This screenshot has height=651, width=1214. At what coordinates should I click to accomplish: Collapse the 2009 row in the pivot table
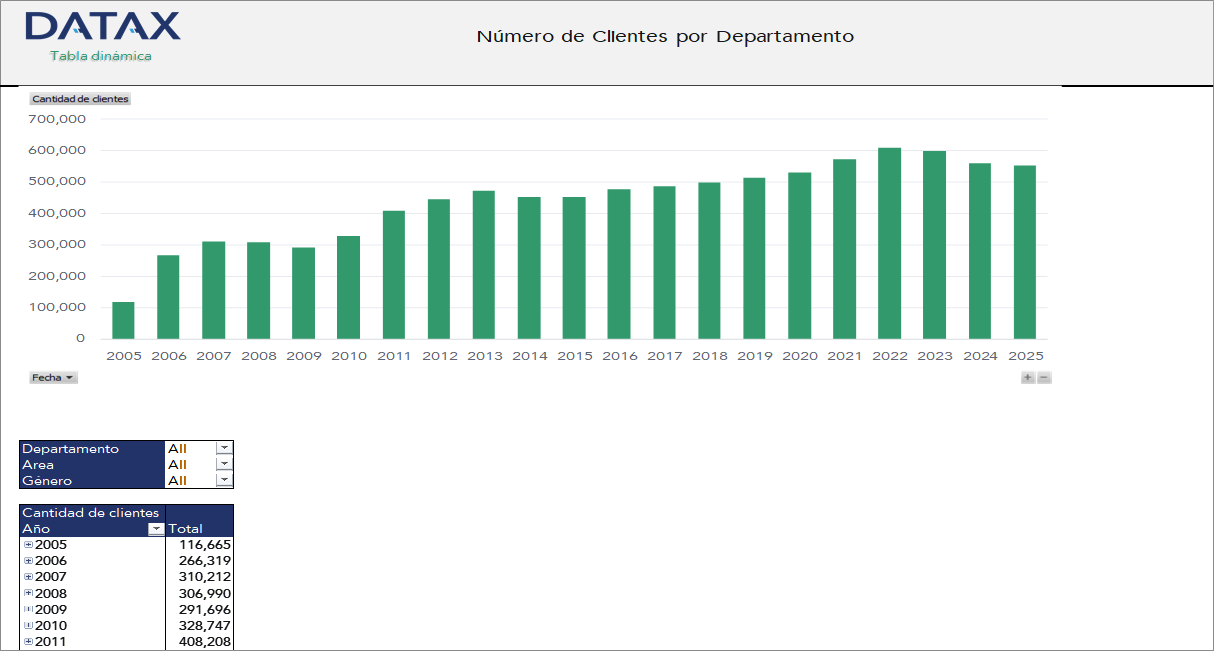(x=27, y=609)
